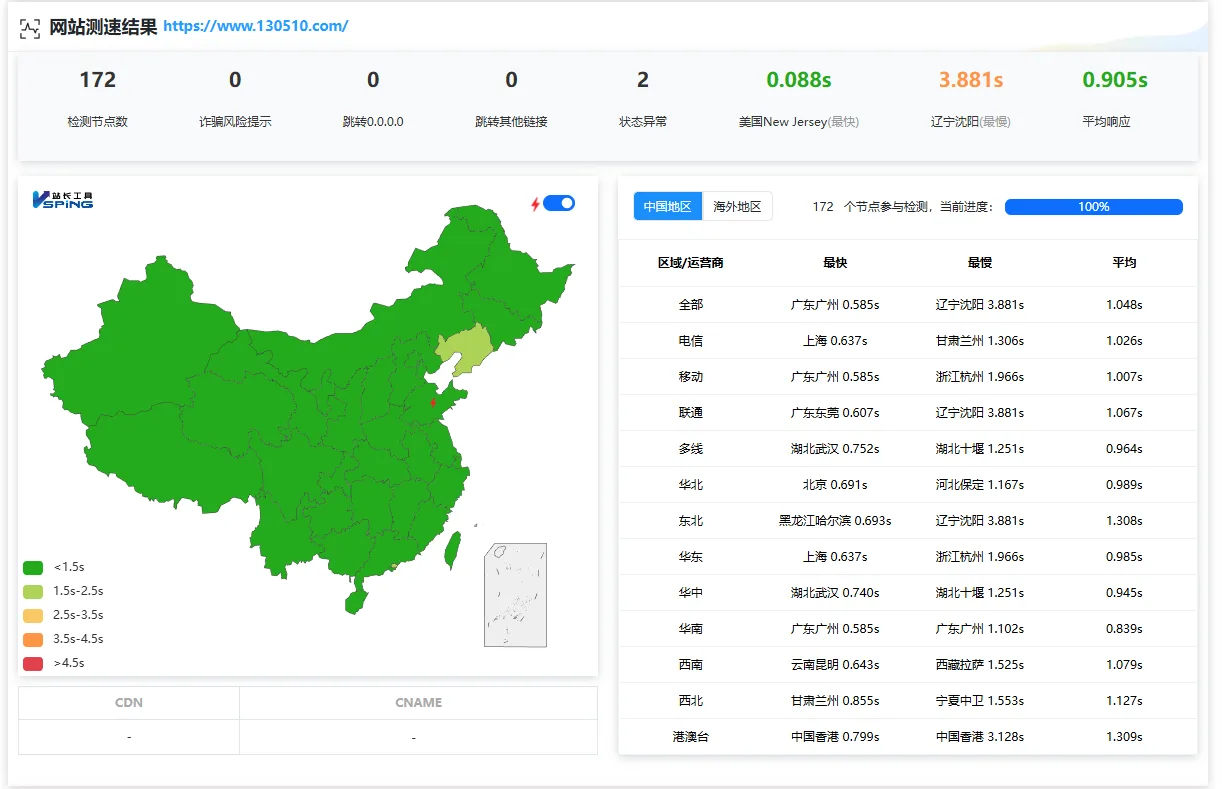Click the red lightning bolt icon on the map
The height and width of the screenshot is (789, 1222).
[535, 204]
